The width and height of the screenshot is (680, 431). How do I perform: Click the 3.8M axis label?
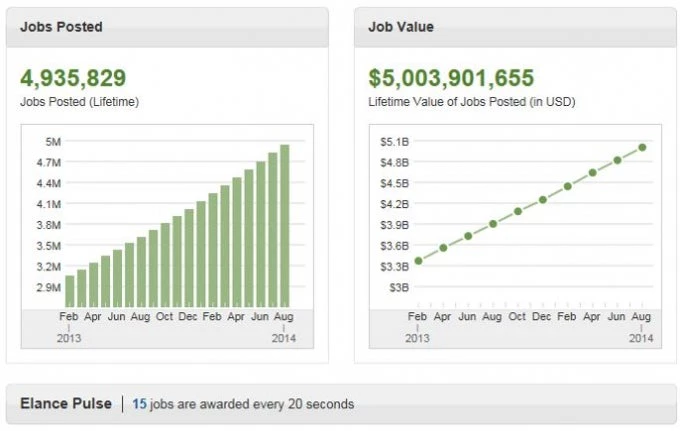pyautogui.click(x=49, y=225)
